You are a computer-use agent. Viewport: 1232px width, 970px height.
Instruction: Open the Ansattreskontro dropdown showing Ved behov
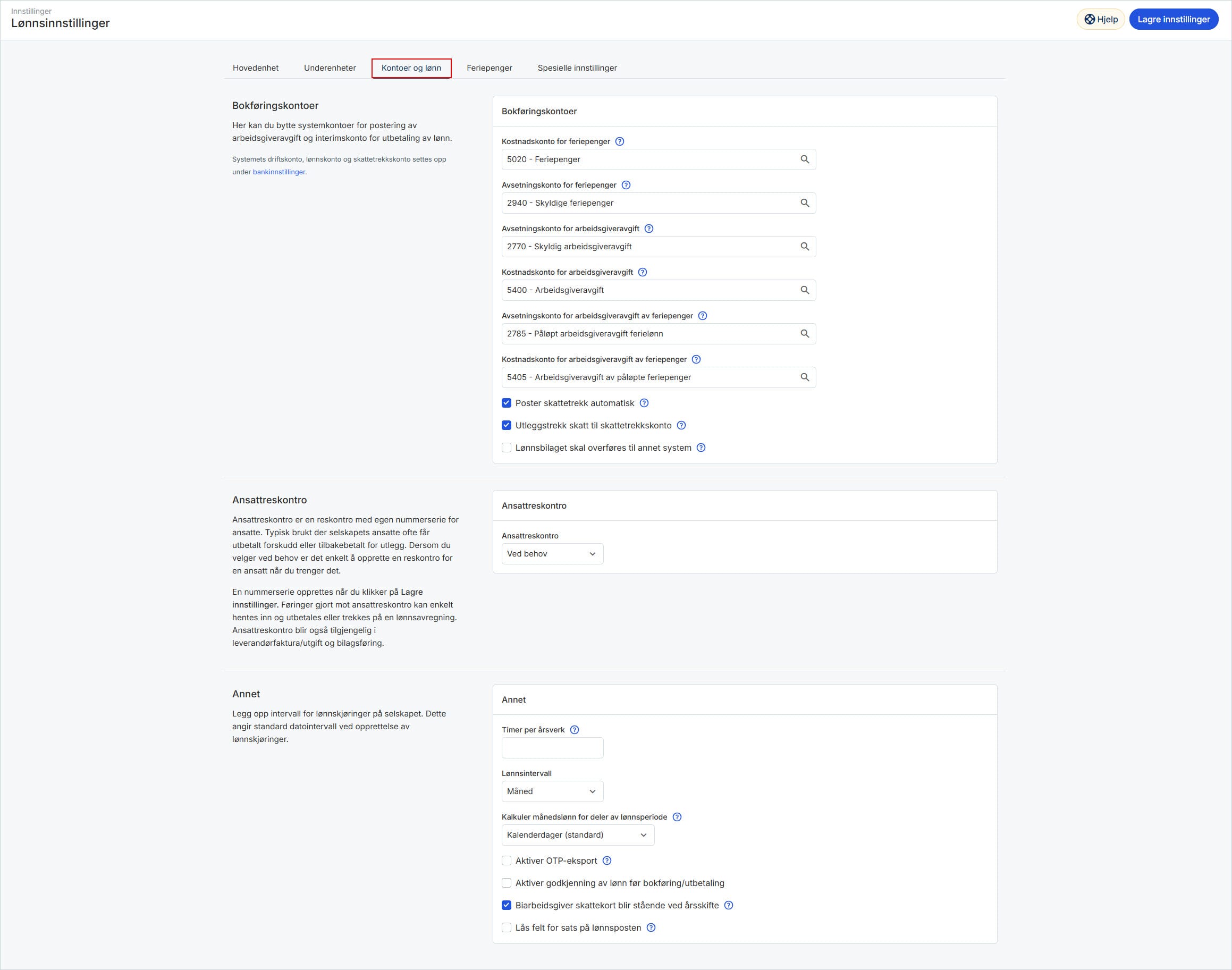552,554
